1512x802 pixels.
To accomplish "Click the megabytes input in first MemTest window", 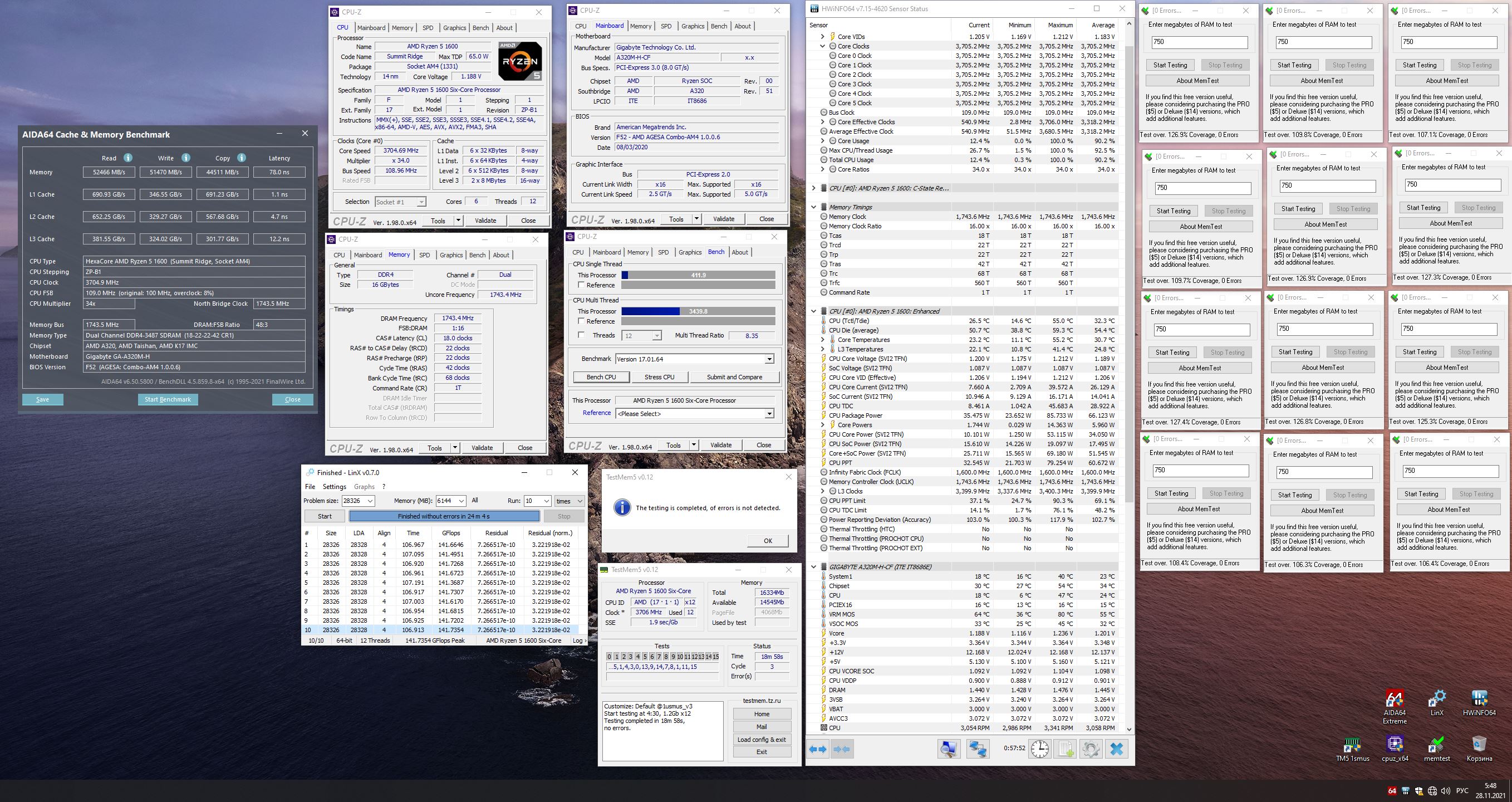I will 1197,42.
